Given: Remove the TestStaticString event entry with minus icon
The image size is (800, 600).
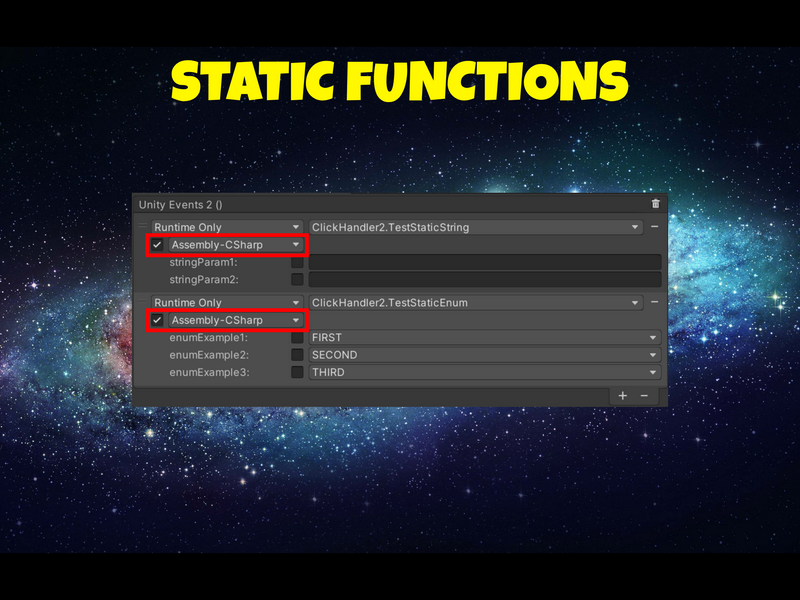Looking at the screenshot, I should [x=655, y=227].
